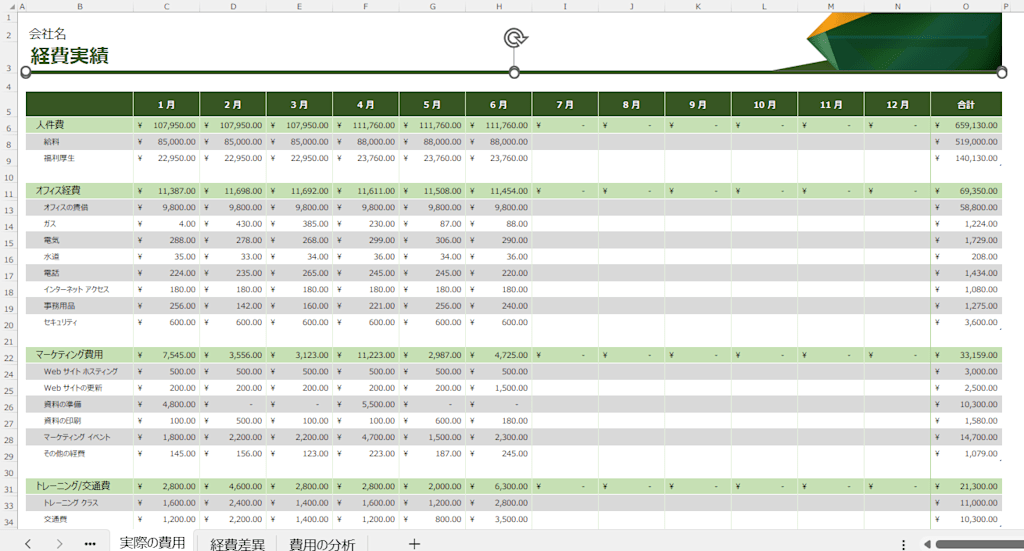1024x551 pixels.
Task: Go to previous sheet using left arrow
Action: coord(27,543)
